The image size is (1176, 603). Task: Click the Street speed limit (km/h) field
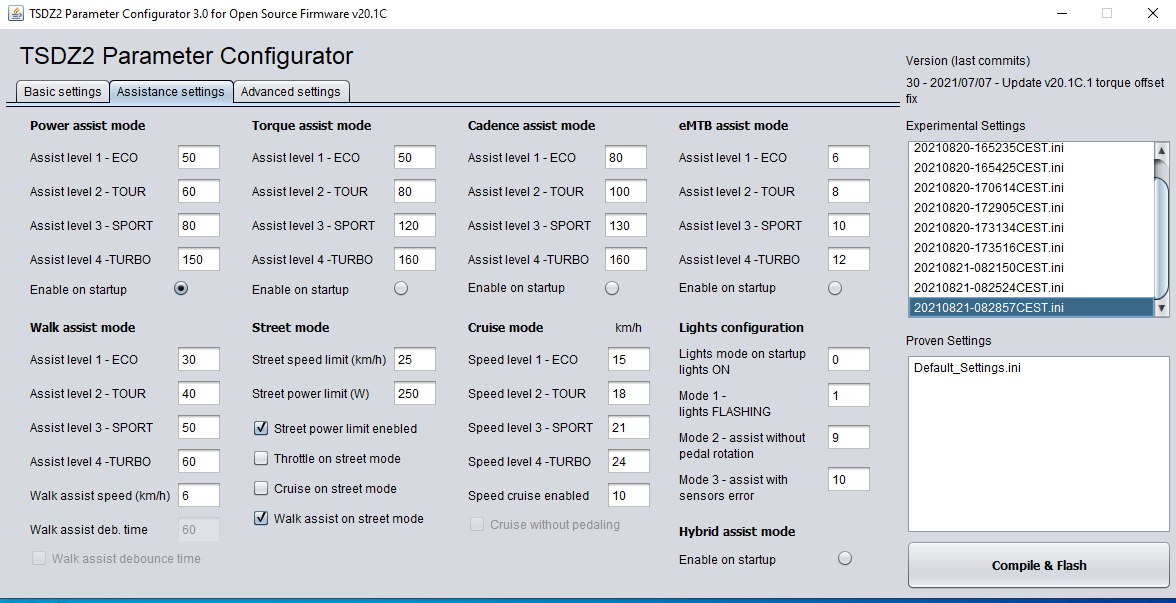(415, 359)
